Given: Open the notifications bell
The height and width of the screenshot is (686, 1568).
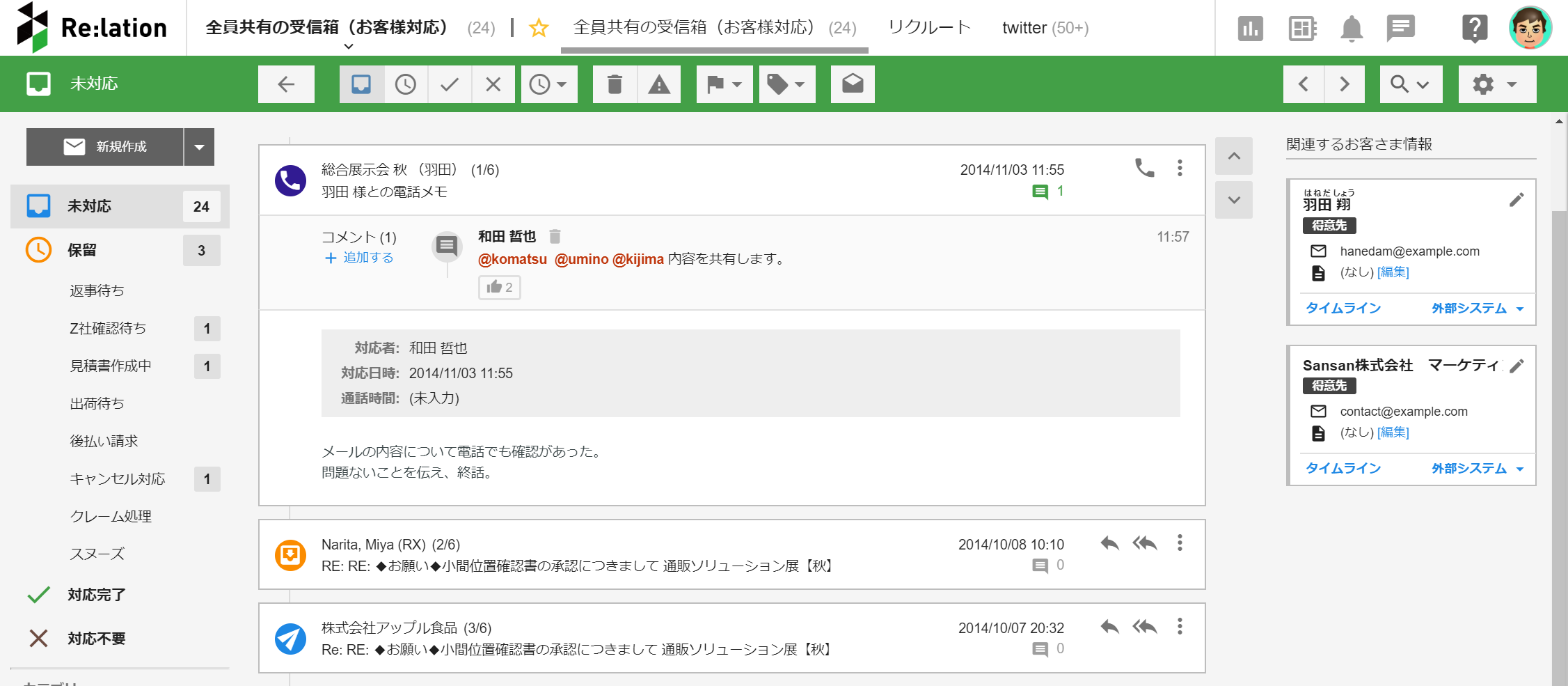Looking at the screenshot, I should pos(1351,29).
